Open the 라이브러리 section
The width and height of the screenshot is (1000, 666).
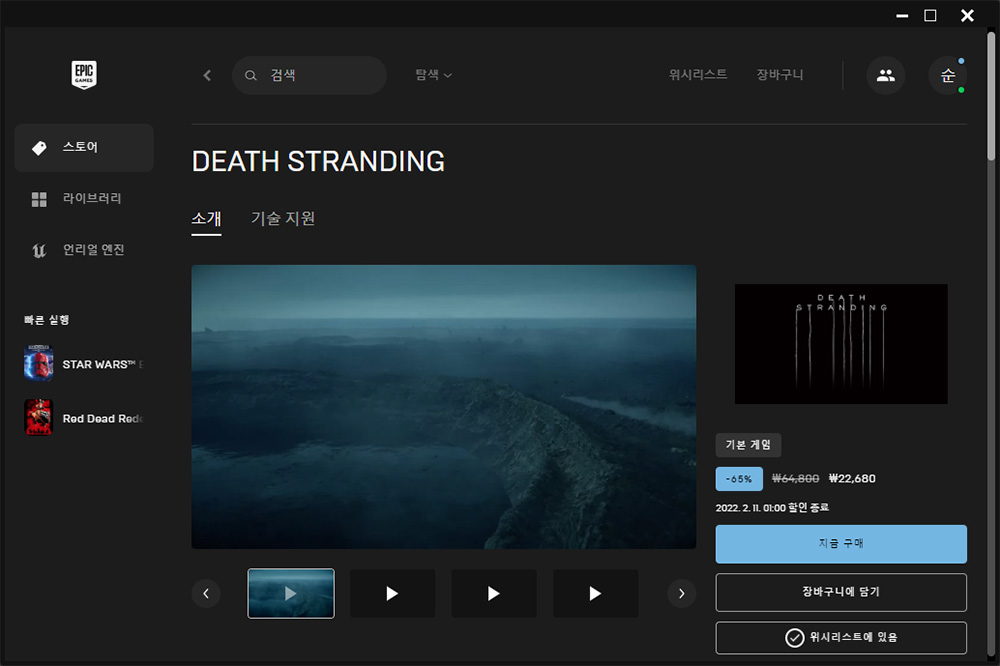tap(84, 199)
